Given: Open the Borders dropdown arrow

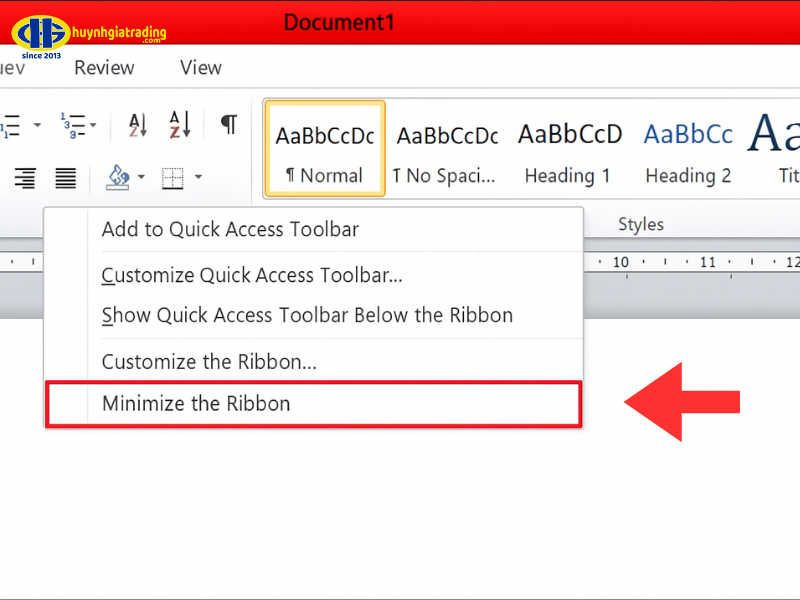Looking at the screenshot, I should tap(198, 179).
